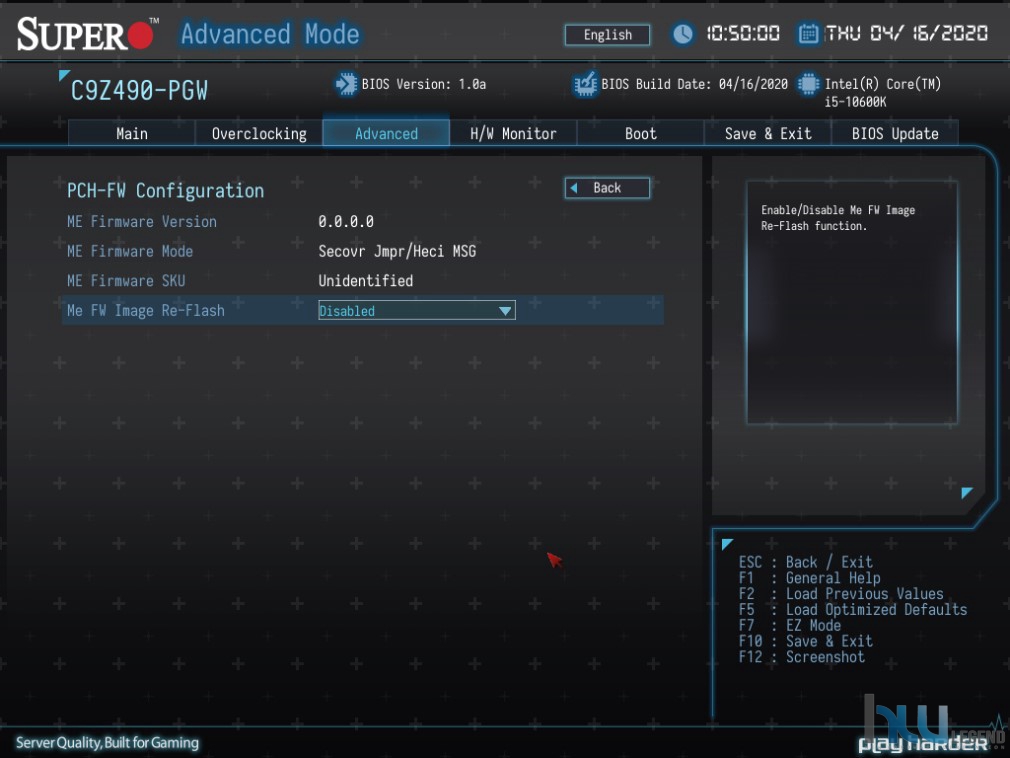1010x758 pixels.
Task: Open the English language selector
Action: click(x=607, y=35)
